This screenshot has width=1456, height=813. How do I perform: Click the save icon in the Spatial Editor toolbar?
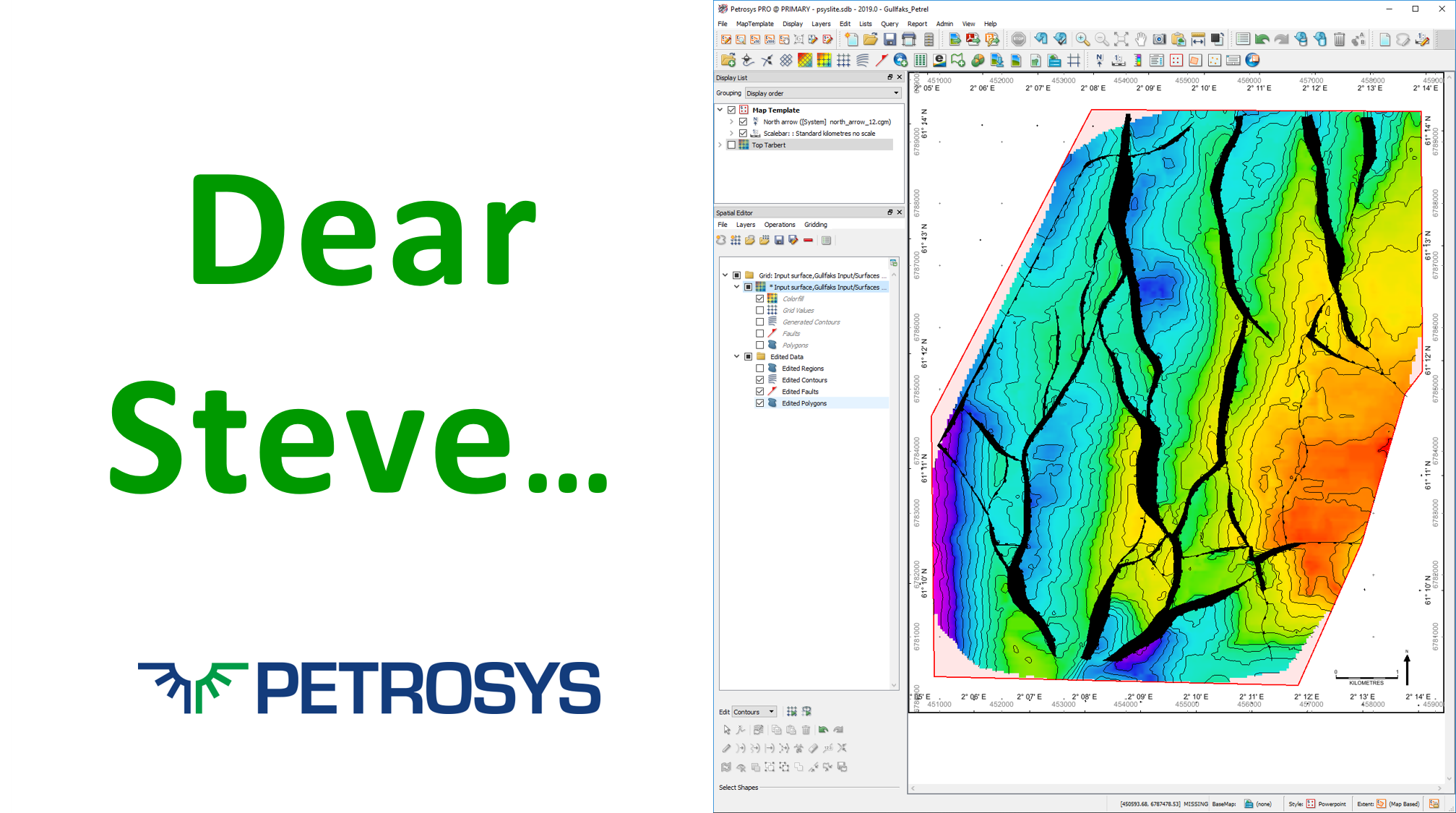(779, 241)
